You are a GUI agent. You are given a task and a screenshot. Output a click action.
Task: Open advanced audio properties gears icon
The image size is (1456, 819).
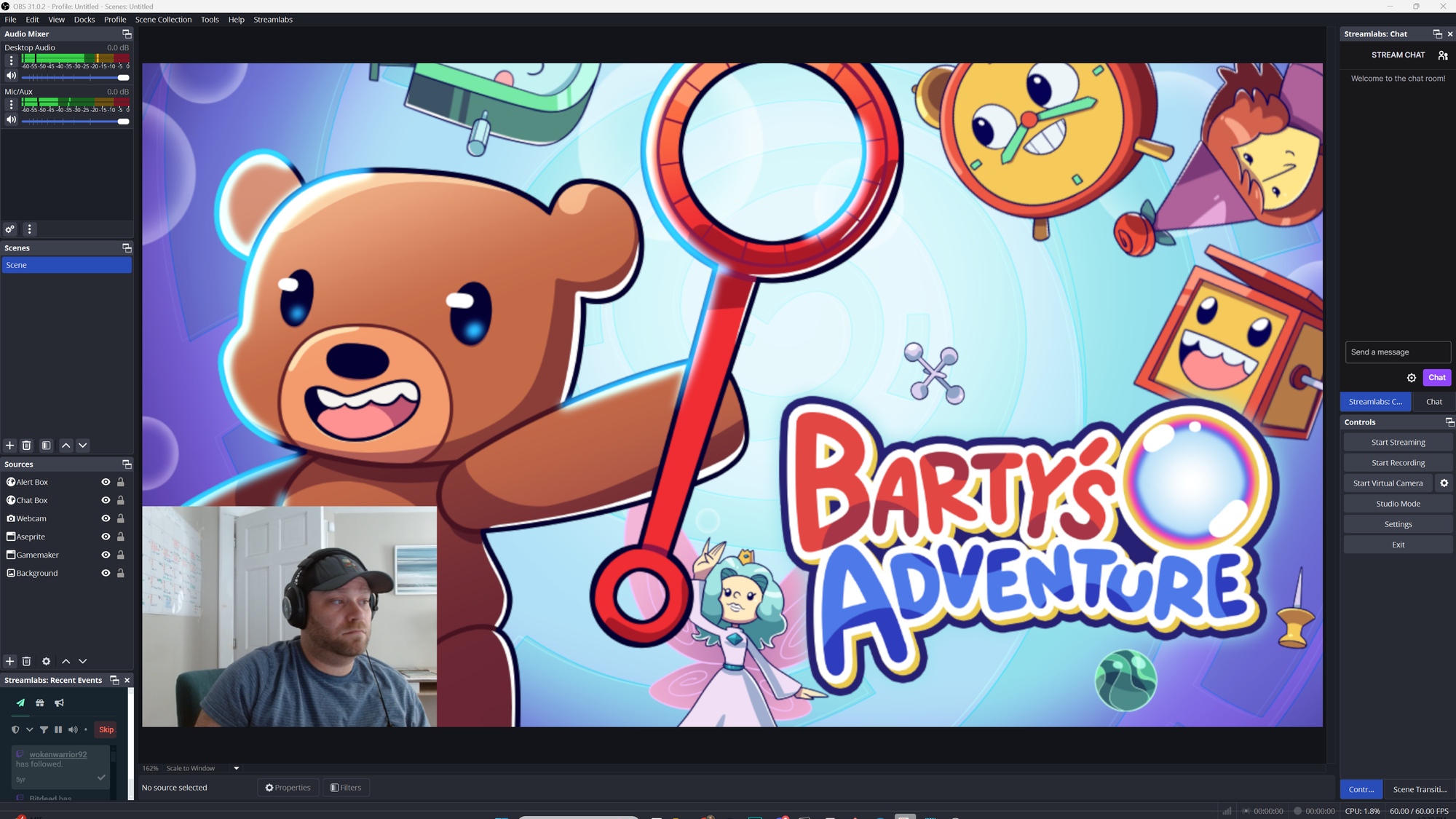coord(10,229)
